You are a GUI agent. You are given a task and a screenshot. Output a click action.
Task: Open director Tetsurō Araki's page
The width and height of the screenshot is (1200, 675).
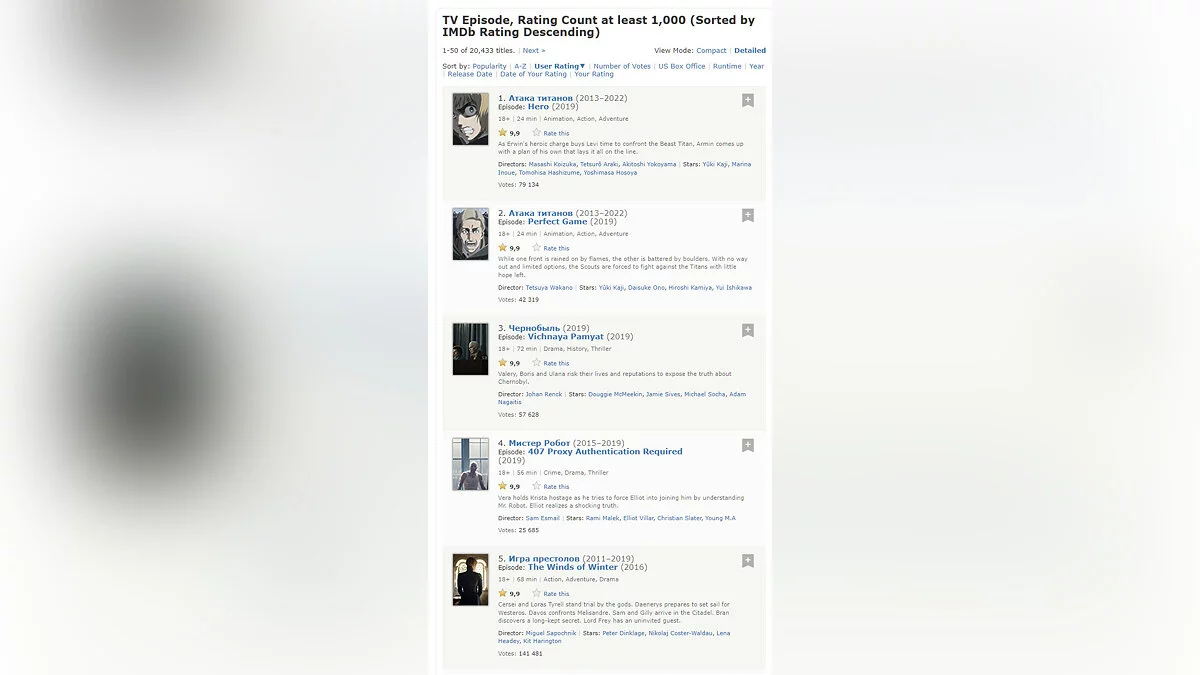599,164
